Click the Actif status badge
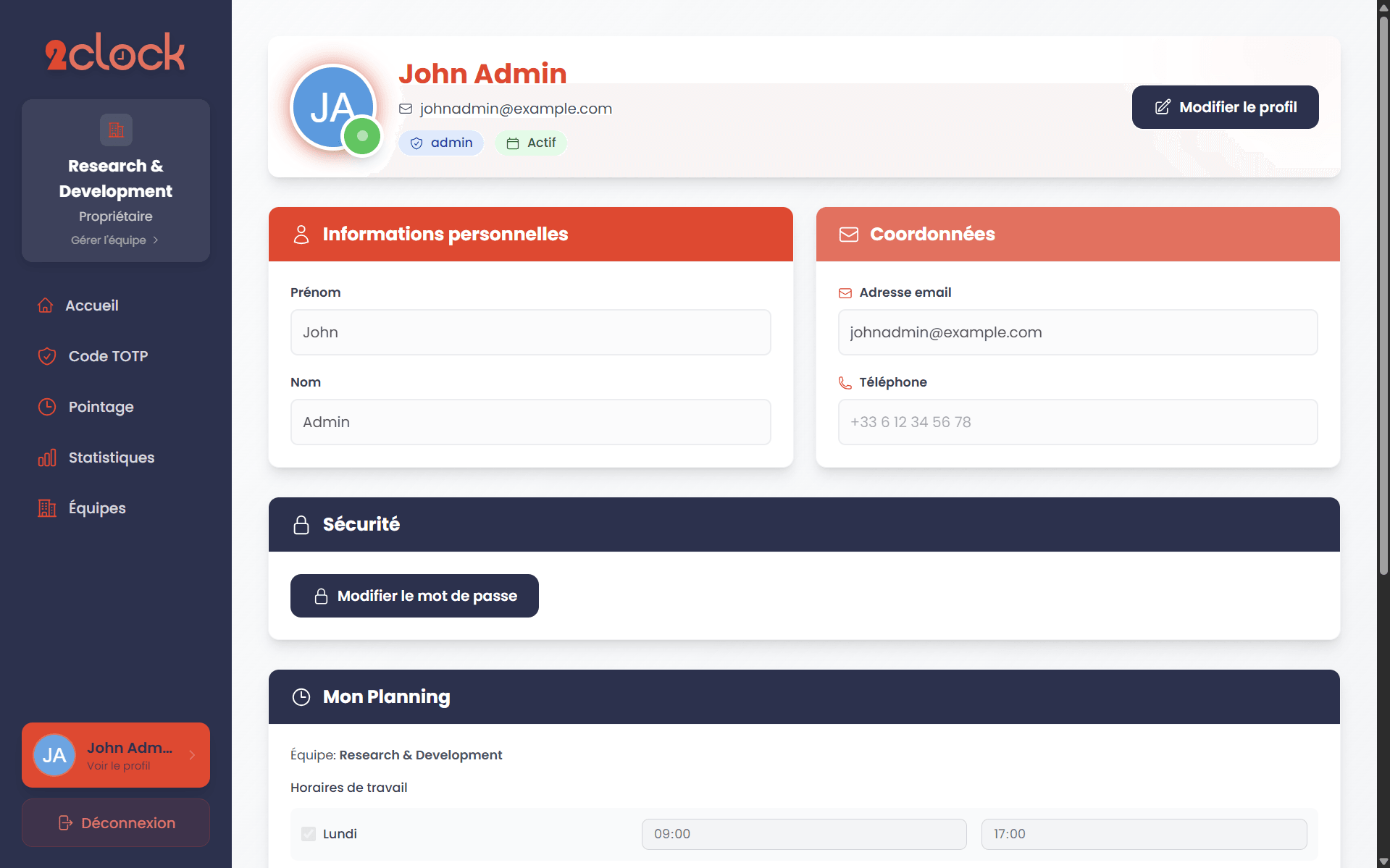 coord(531,143)
